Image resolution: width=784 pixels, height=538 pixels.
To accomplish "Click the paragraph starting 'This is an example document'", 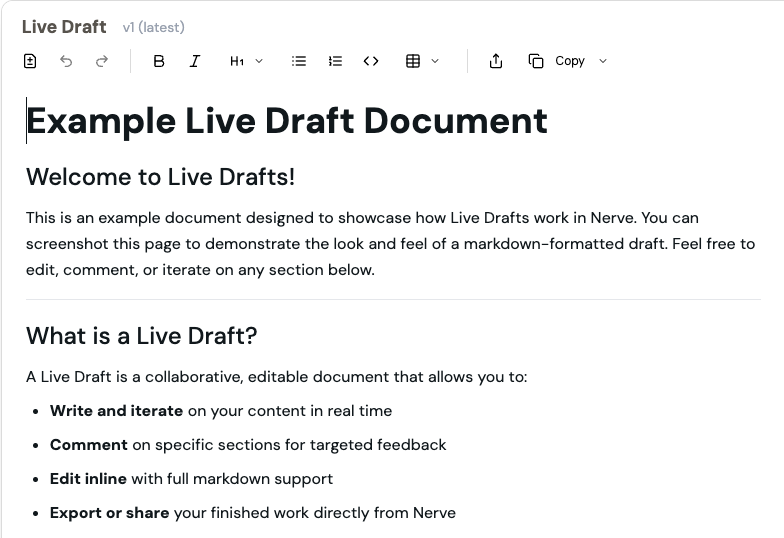I will pyautogui.click(x=390, y=244).
